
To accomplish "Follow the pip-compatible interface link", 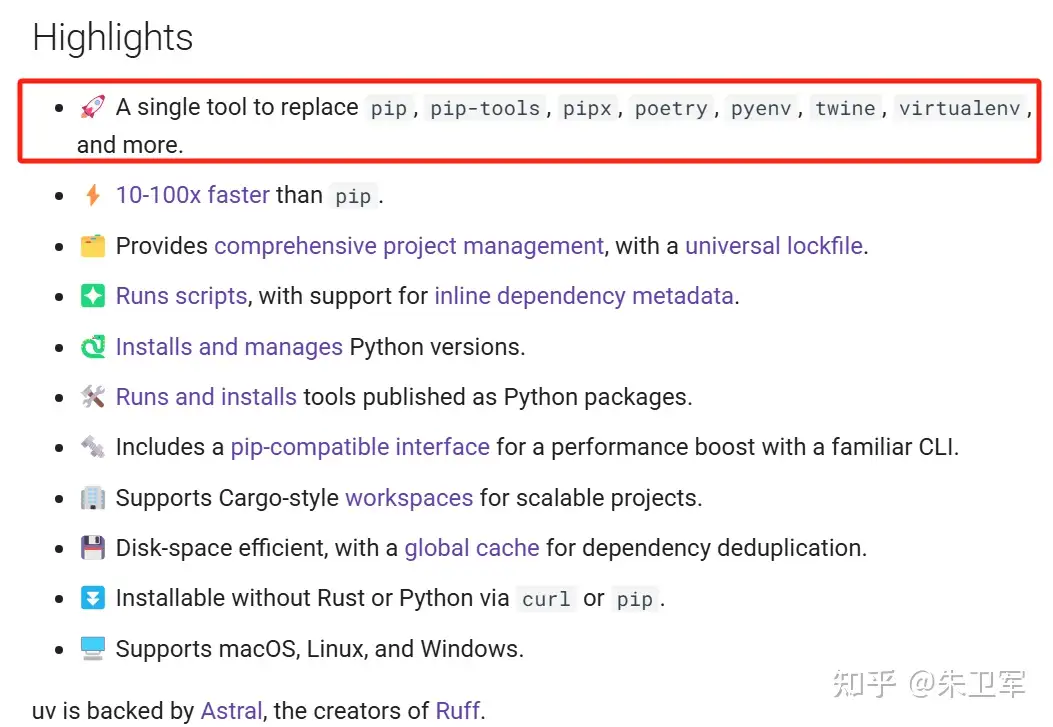I will click(360, 447).
